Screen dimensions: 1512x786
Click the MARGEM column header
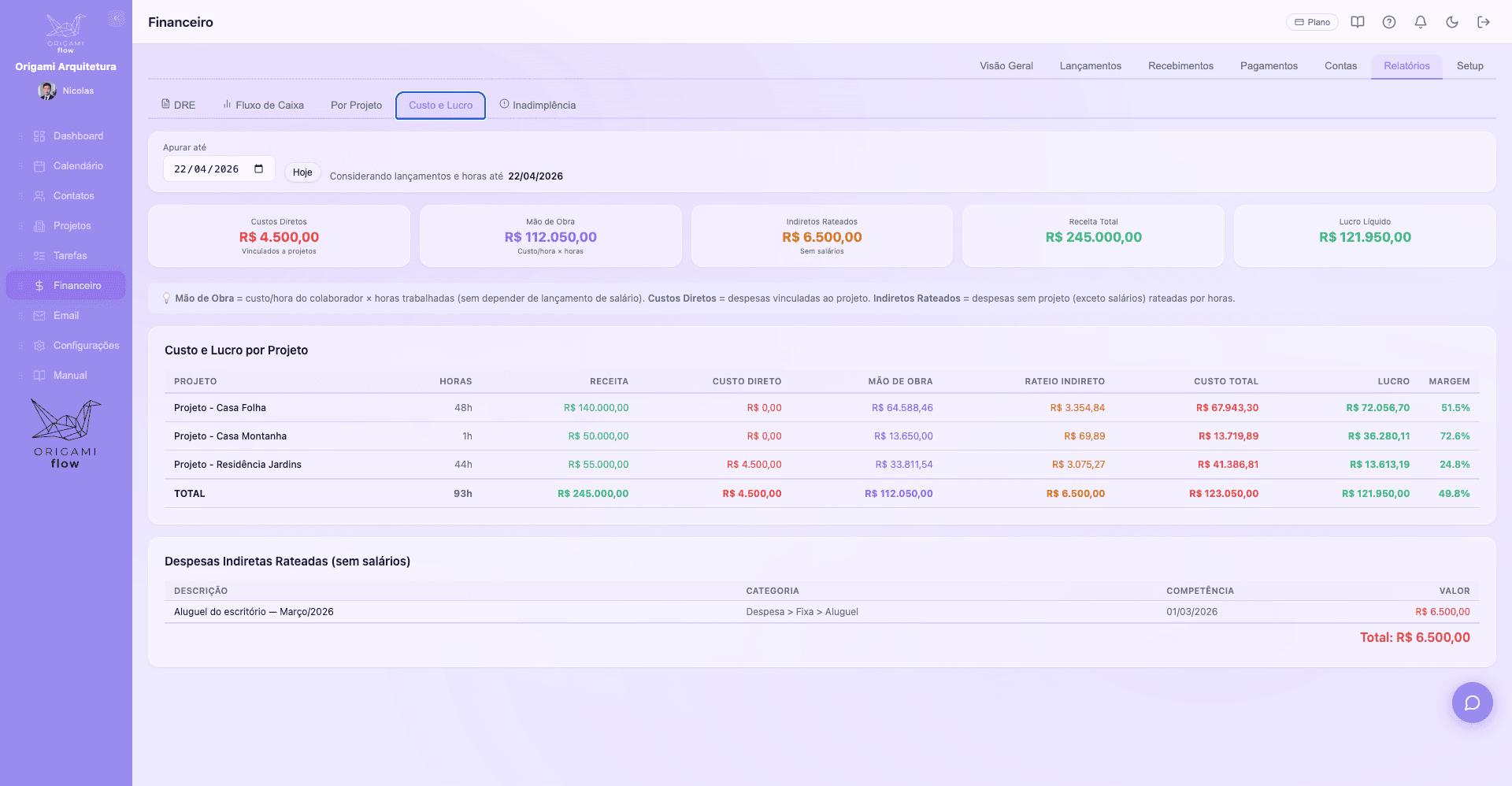tap(1449, 381)
